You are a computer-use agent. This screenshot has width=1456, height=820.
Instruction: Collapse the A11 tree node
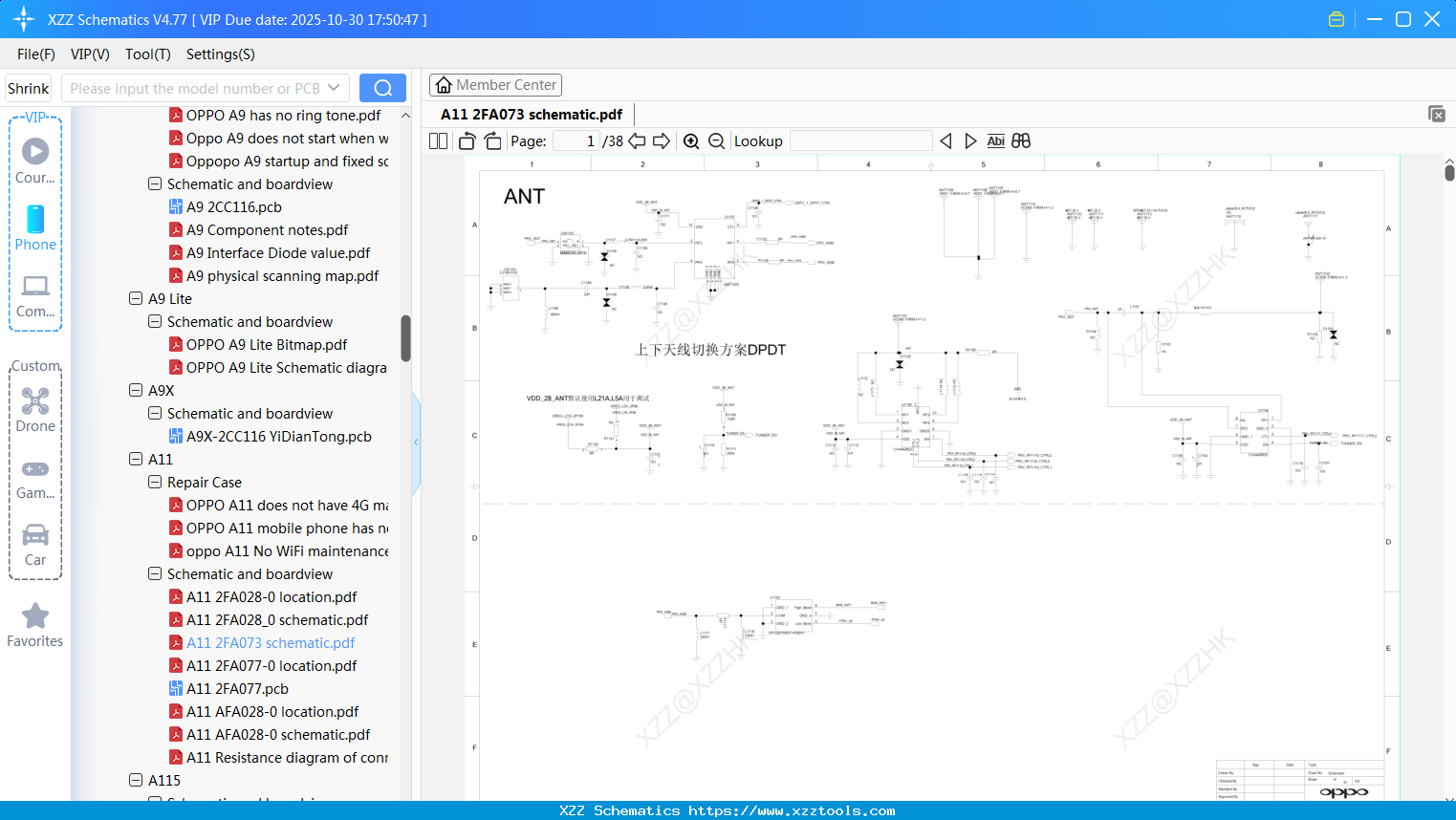[136, 460]
